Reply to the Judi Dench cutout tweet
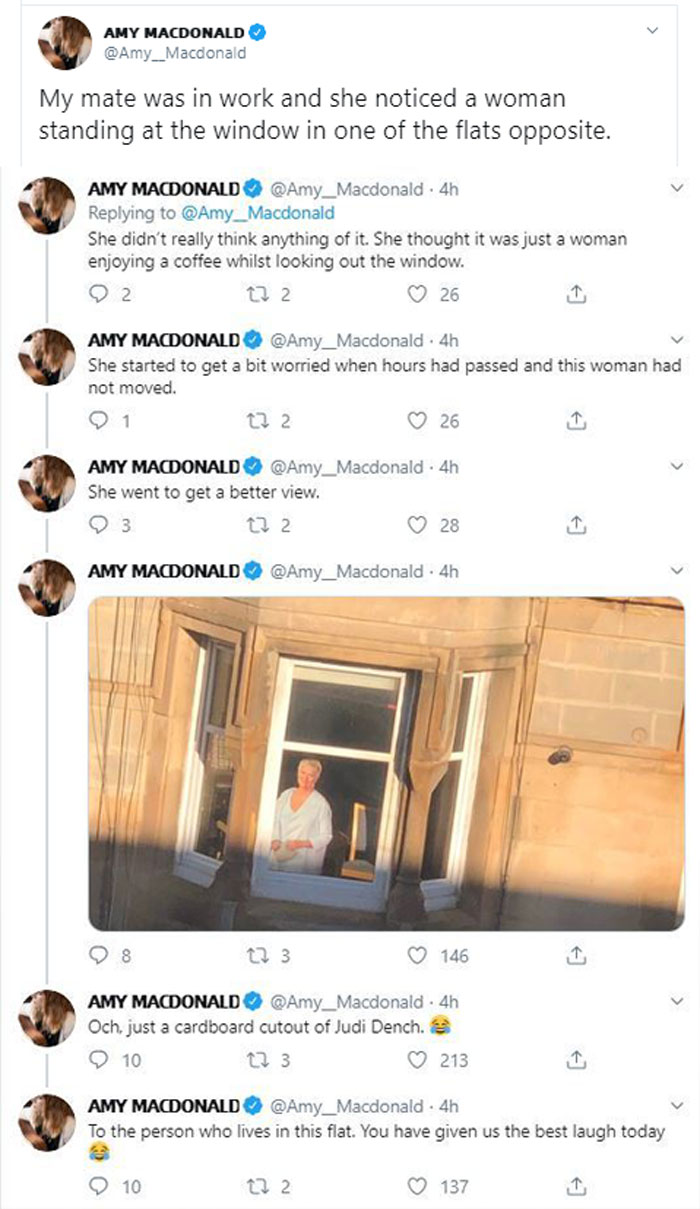 click(x=99, y=1060)
